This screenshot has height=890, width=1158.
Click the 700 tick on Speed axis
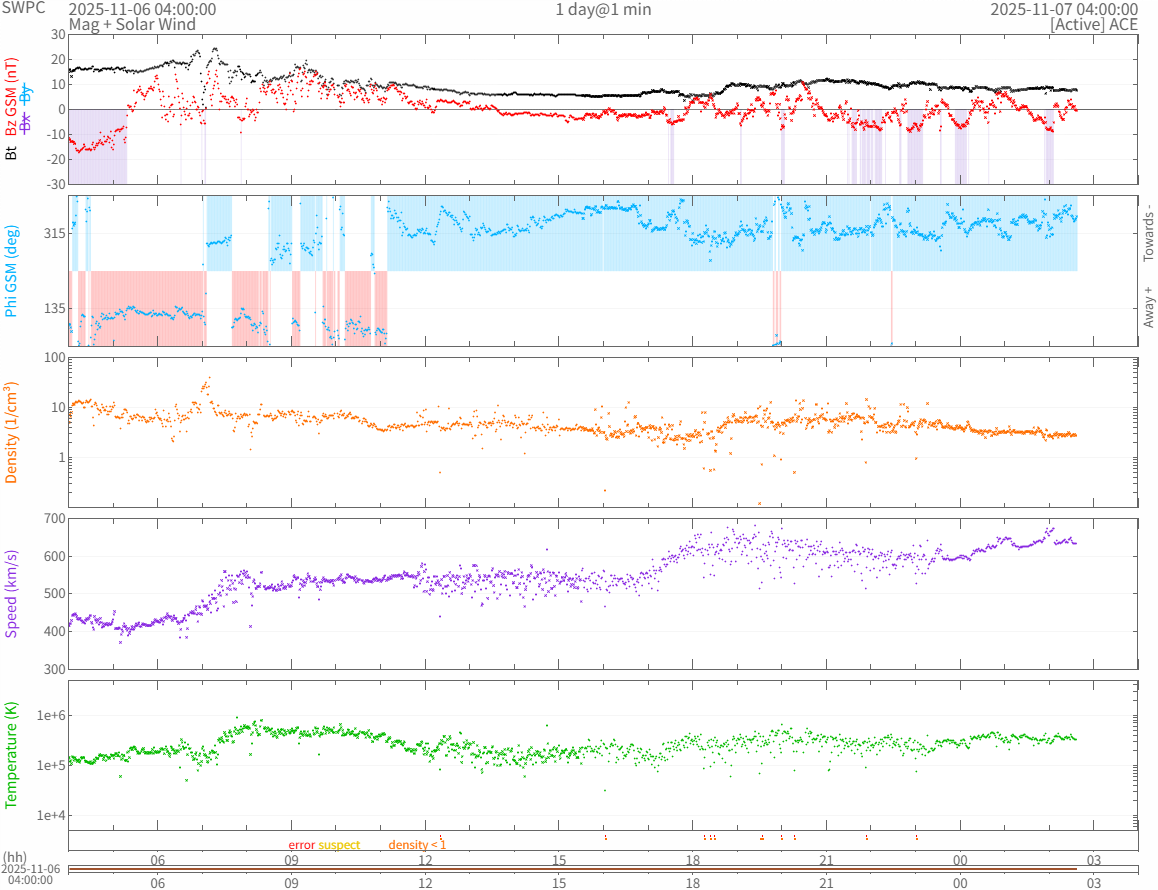[x=55, y=519]
